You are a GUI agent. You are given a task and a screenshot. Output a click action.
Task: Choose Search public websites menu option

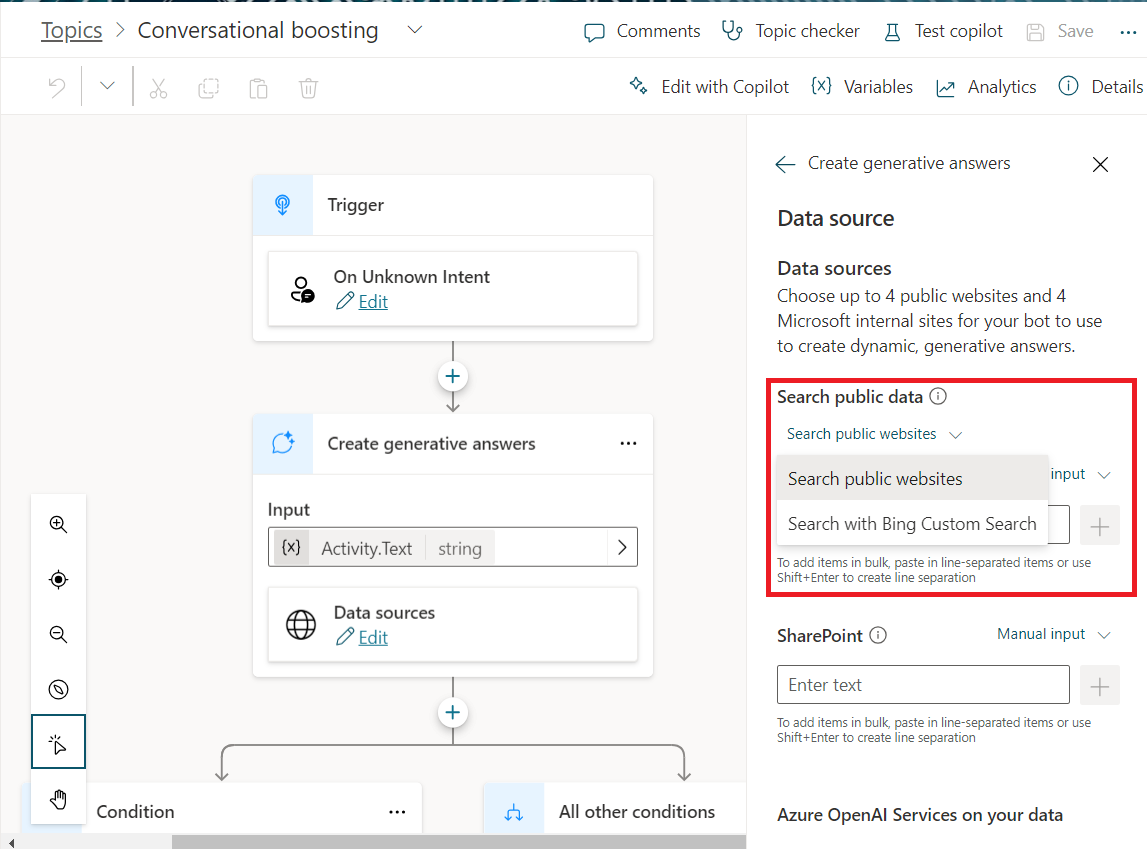pyautogui.click(x=875, y=479)
